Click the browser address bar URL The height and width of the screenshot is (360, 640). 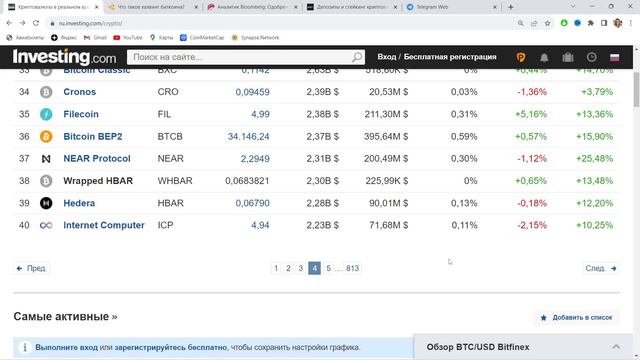click(x=90, y=23)
